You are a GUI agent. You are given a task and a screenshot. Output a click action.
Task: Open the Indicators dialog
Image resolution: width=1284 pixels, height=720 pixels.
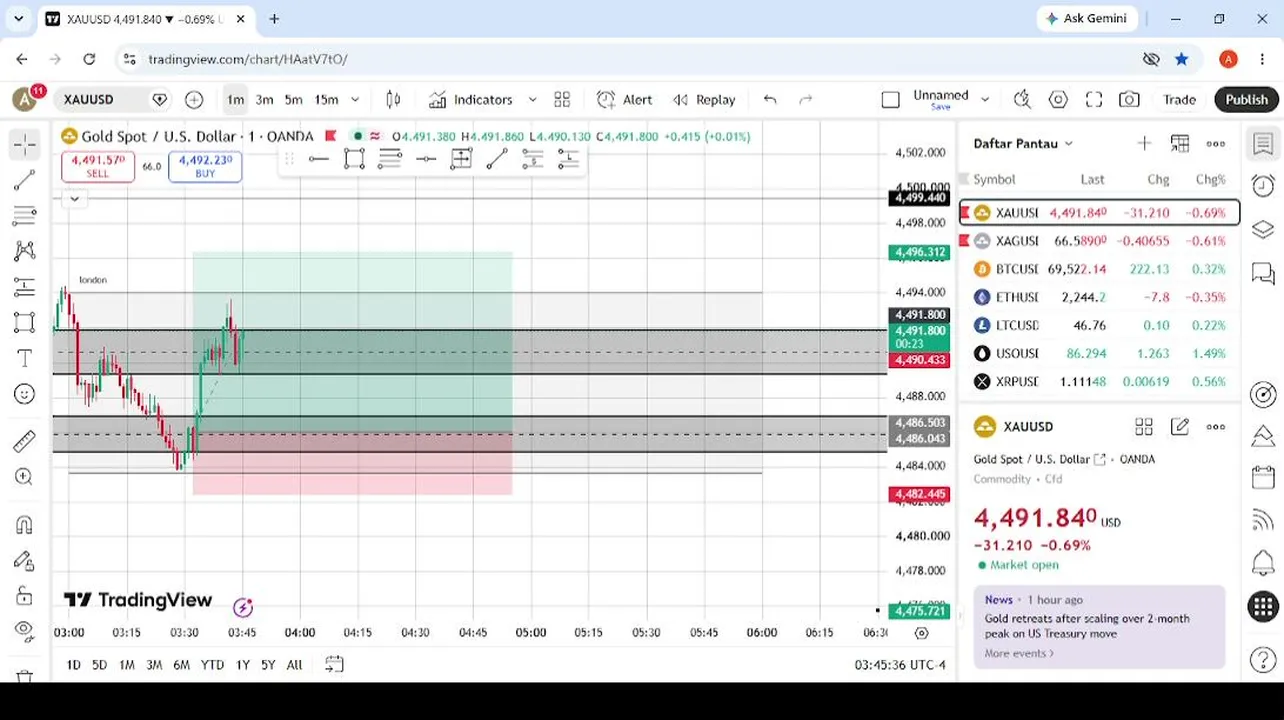[471, 99]
